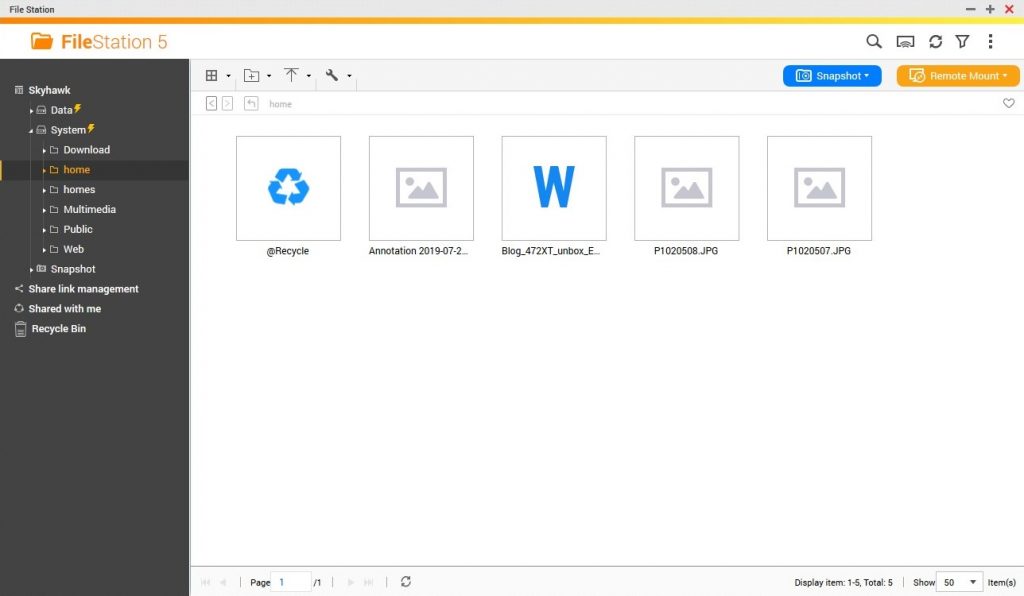Go forward with the right arrow navigation icon
The width and height of the screenshot is (1024, 596).
pyautogui.click(x=227, y=104)
